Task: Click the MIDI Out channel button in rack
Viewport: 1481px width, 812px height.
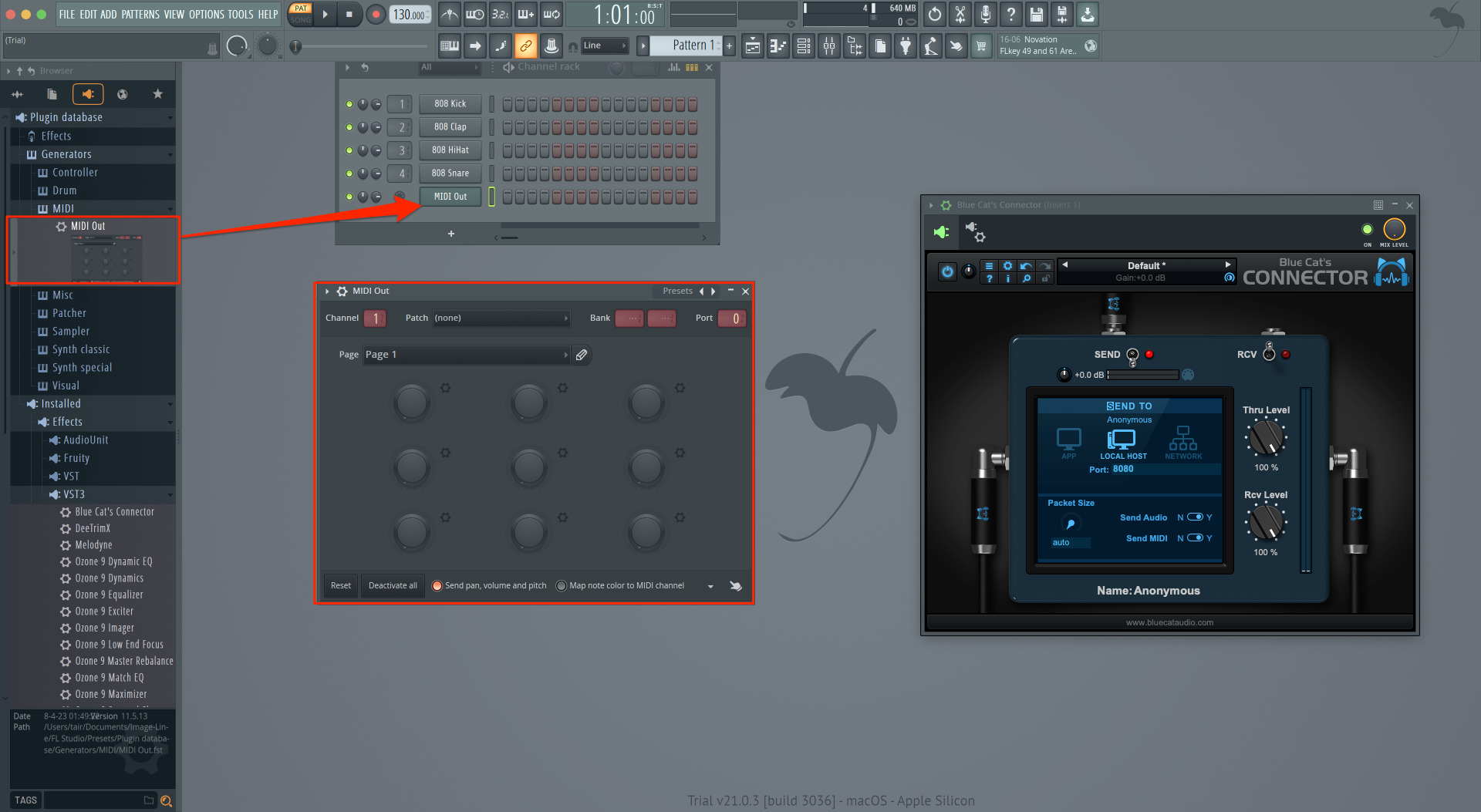Action: [450, 197]
